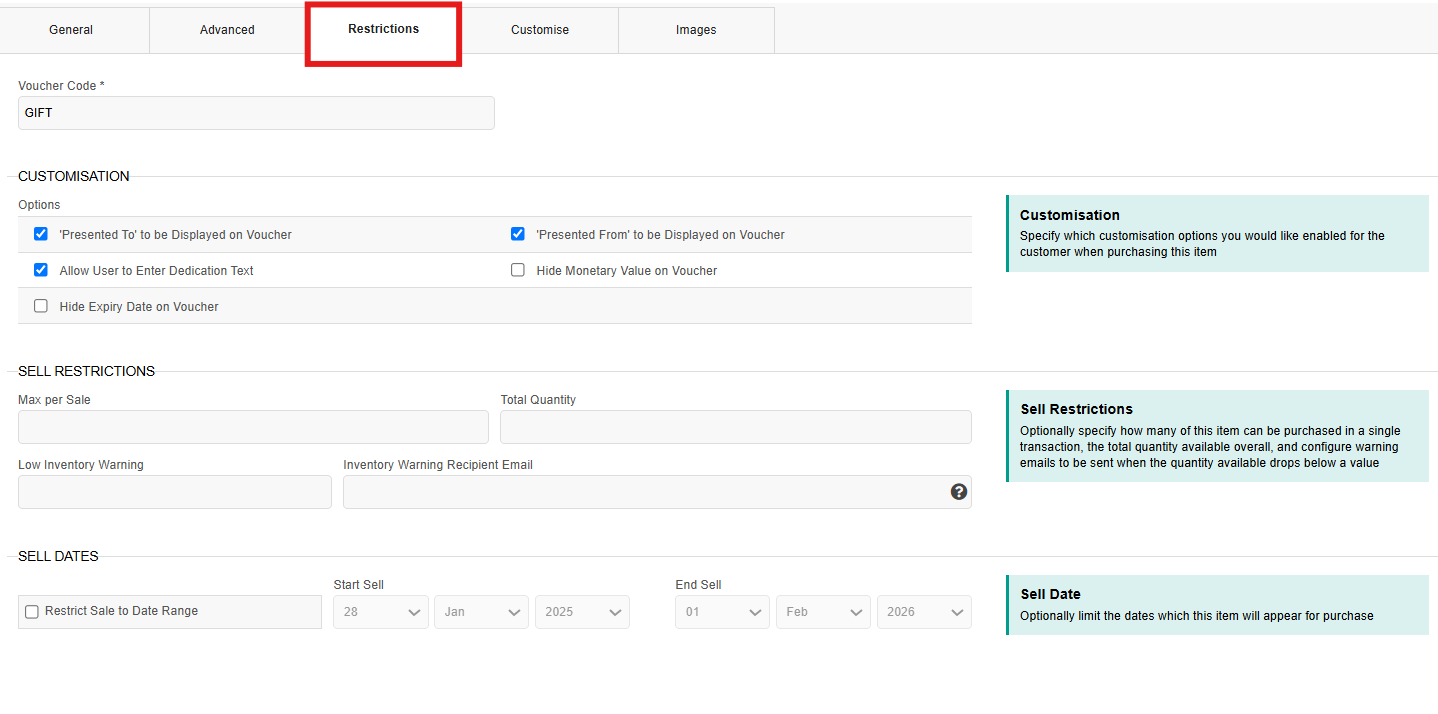This screenshot has height=714, width=1438.
Task: Click Inventory Warning Recipient Email field
Action: click(657, 492)
